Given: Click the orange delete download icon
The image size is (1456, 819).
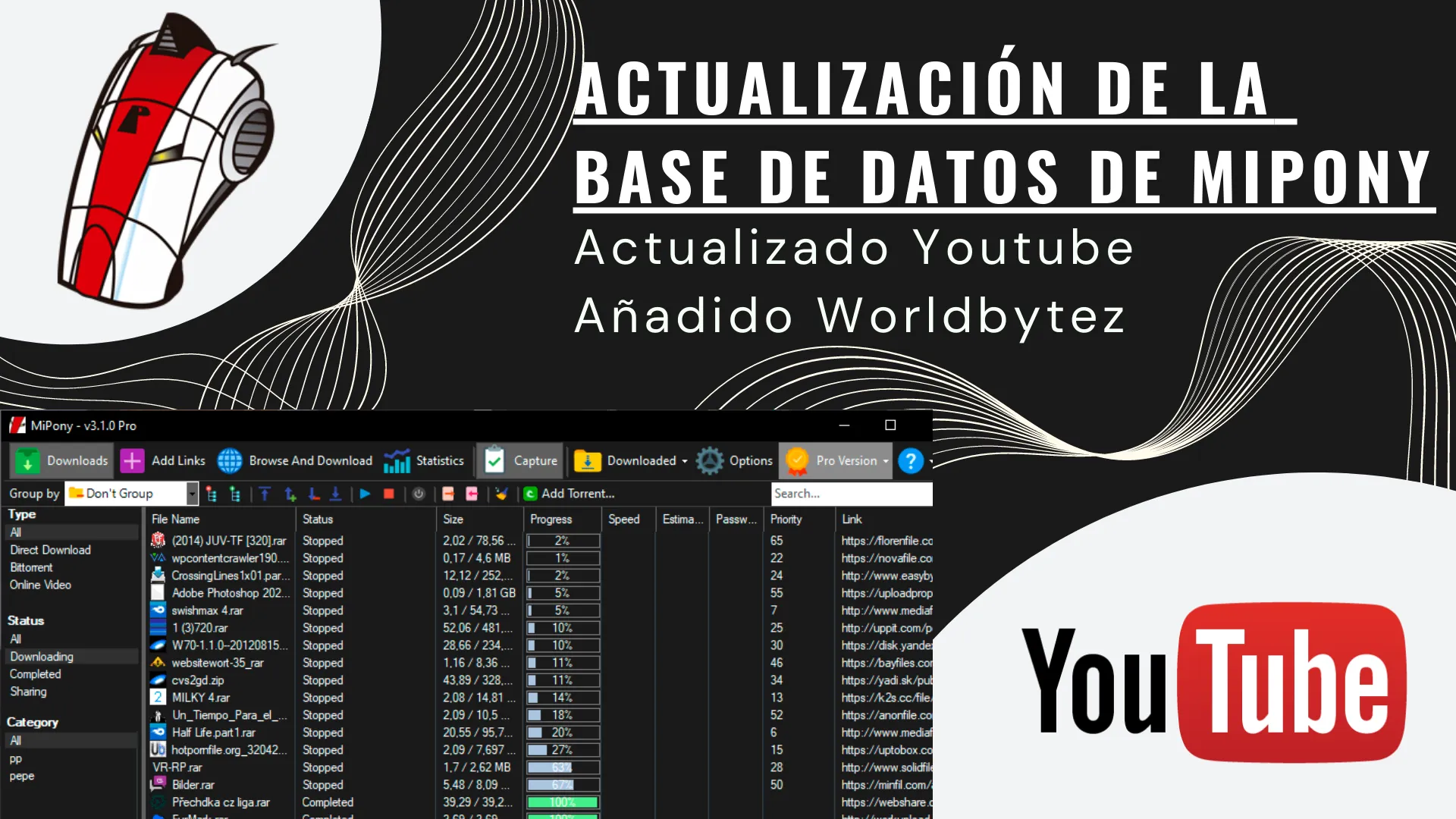Looking at the screenshot, I should [x=448, y=494].
